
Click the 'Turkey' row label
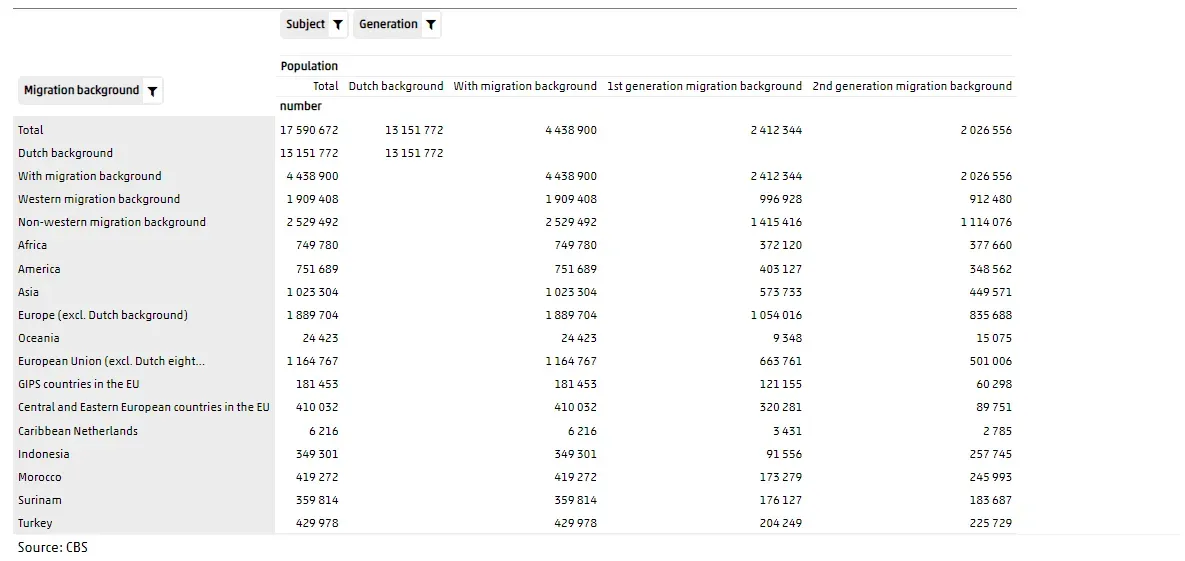click(x=35, y=523)
